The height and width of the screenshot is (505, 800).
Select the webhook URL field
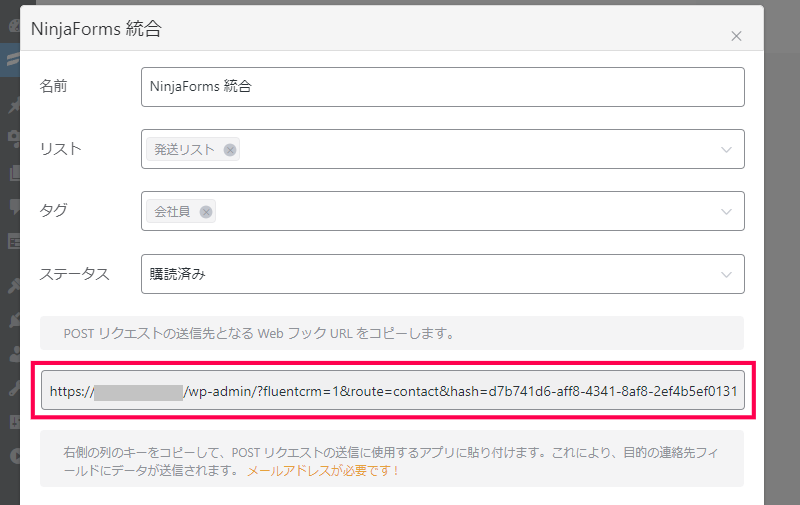(393, 391)
